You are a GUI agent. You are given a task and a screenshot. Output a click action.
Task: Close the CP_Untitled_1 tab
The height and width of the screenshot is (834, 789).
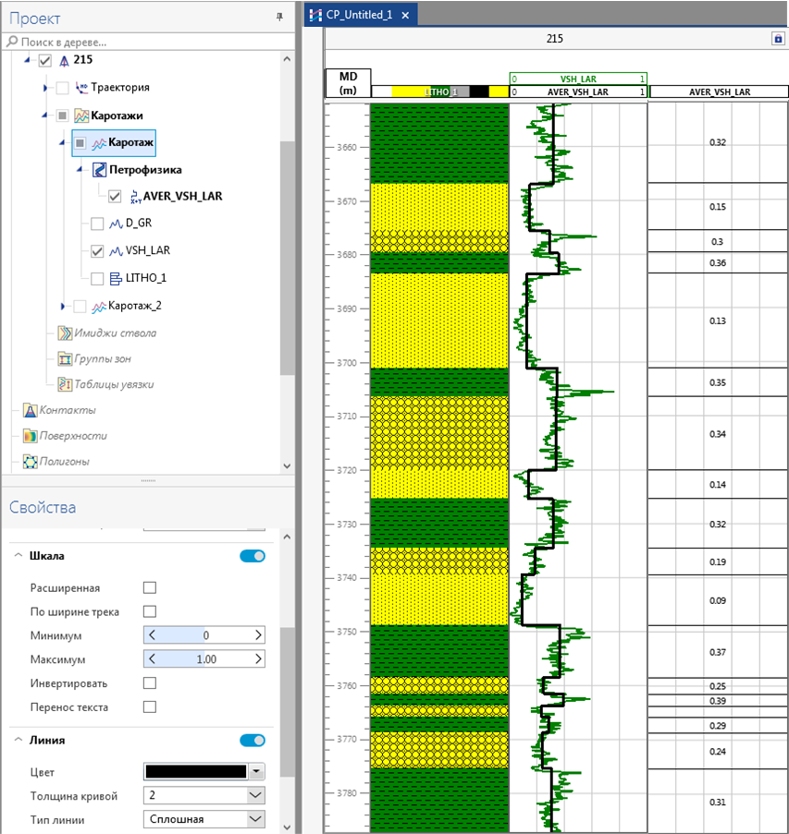[x=405, y=15]
